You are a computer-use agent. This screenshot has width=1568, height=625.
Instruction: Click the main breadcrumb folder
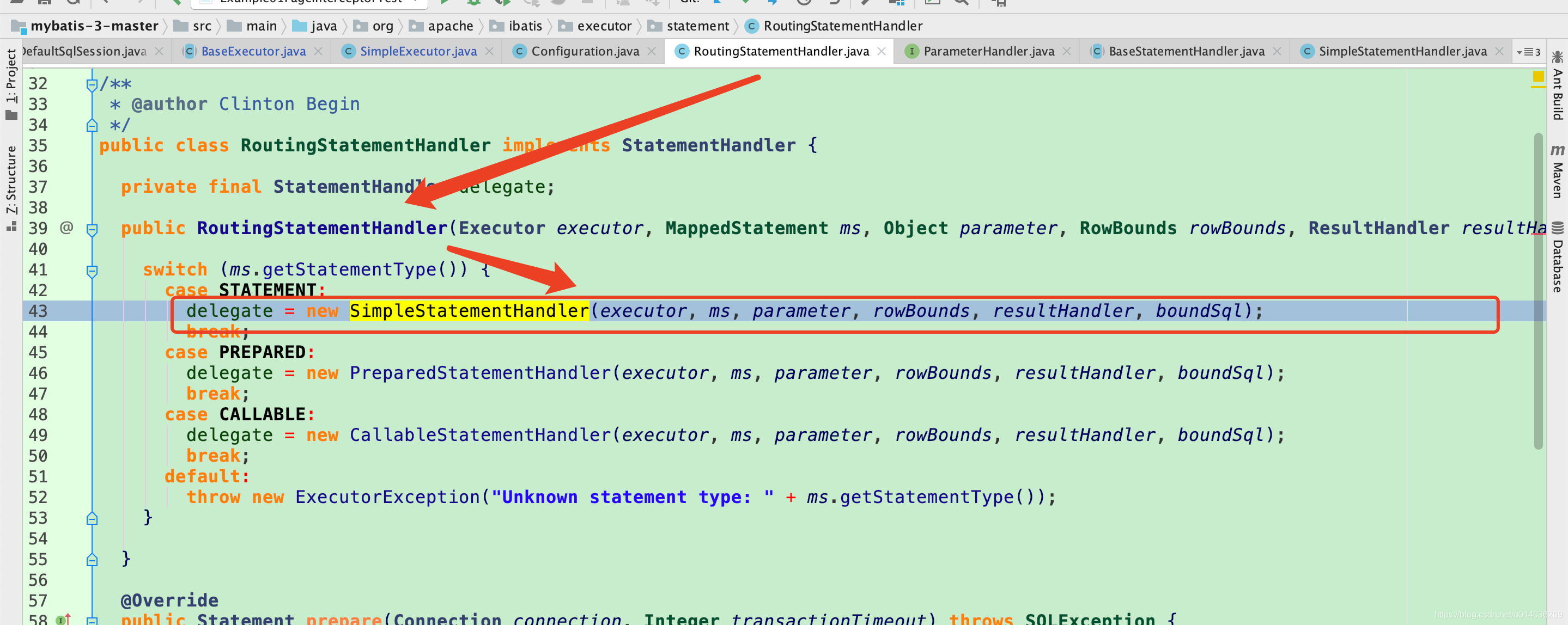252,26
